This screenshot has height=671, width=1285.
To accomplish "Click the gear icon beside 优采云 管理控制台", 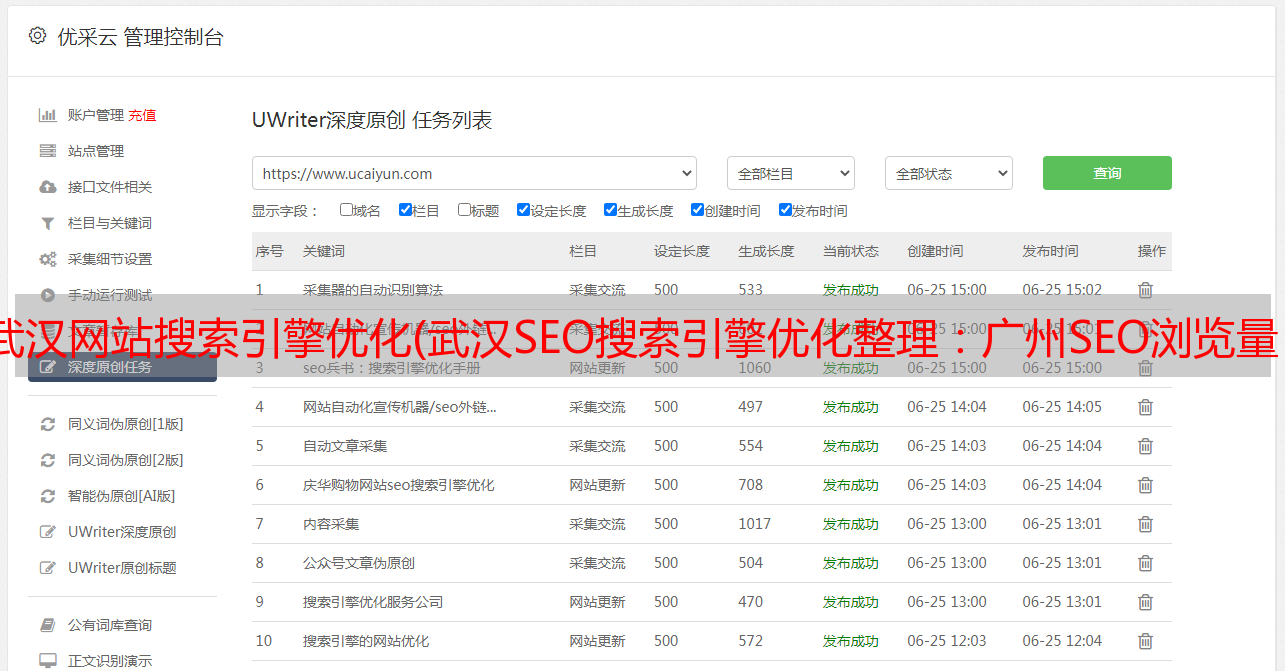I will 37,36.
